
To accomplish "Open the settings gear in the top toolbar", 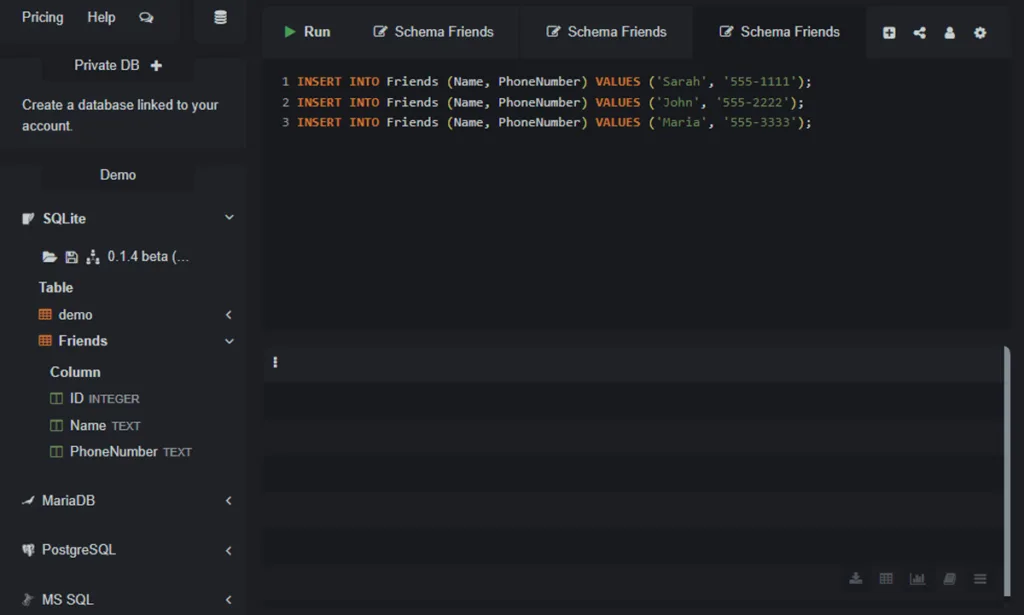I will point(980,32).
